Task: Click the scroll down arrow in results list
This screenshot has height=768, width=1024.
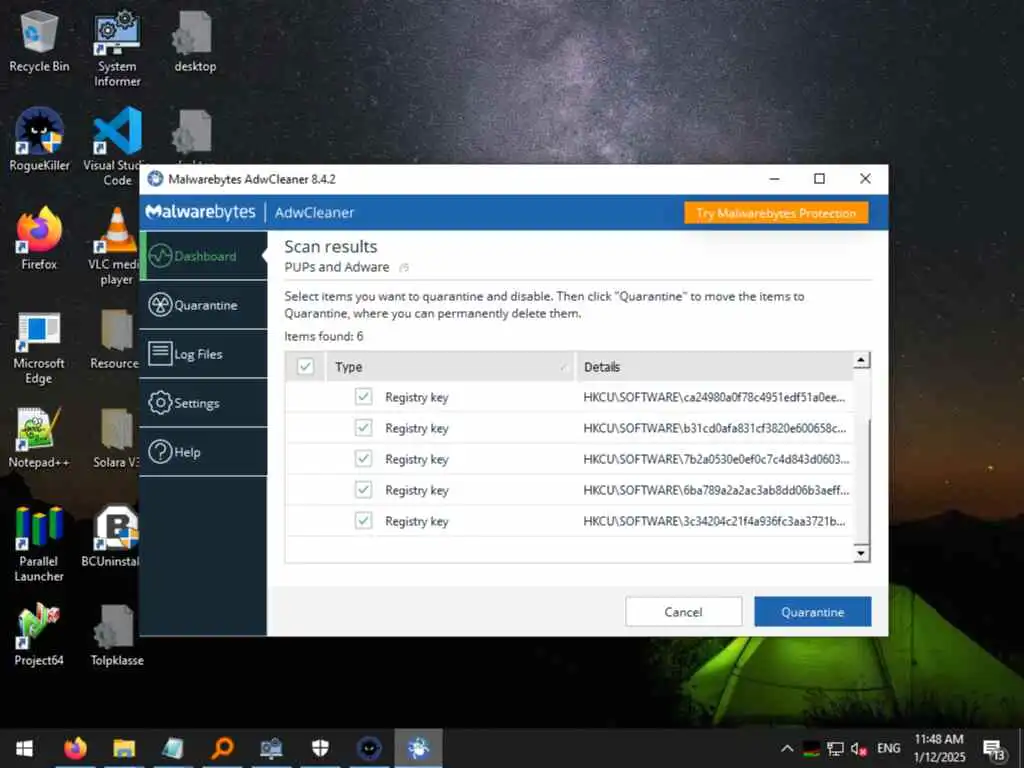Action: coord(861,554)
